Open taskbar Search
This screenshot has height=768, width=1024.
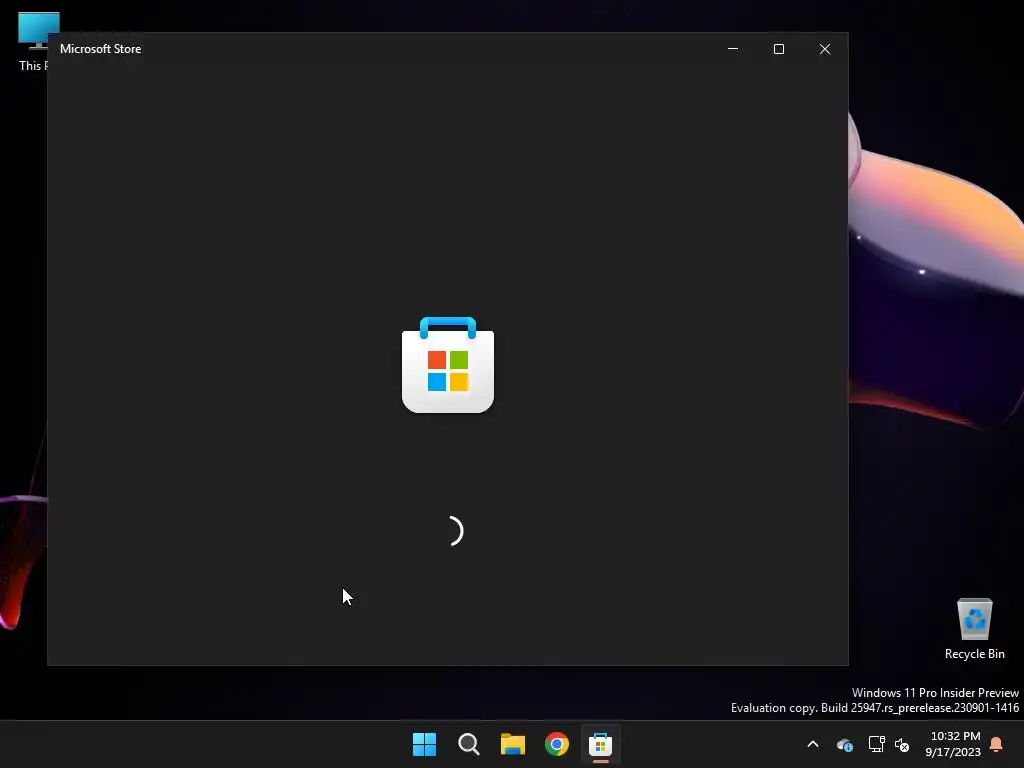(x=469, y=744)
